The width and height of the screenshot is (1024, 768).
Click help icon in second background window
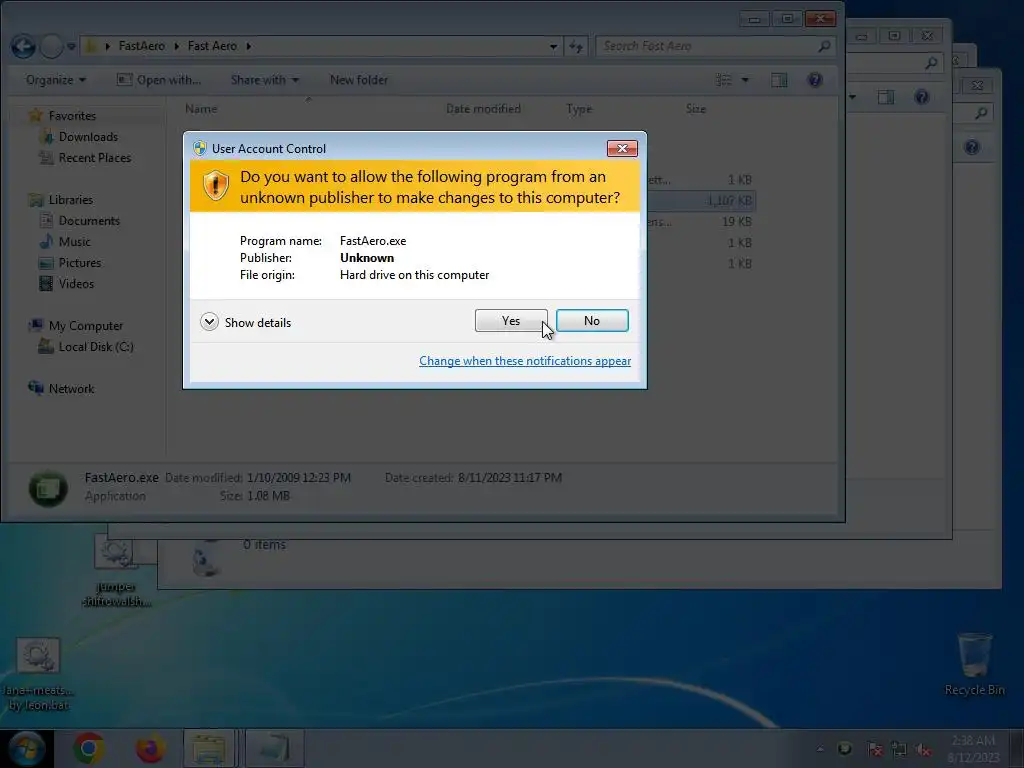click(x=921, y=97)
